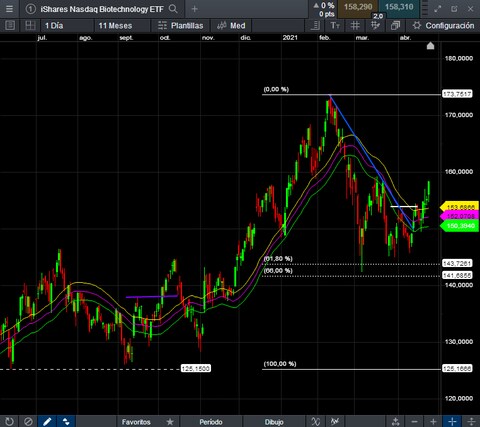Select the 143,7261 Fibonacci price label

point(457,263)
